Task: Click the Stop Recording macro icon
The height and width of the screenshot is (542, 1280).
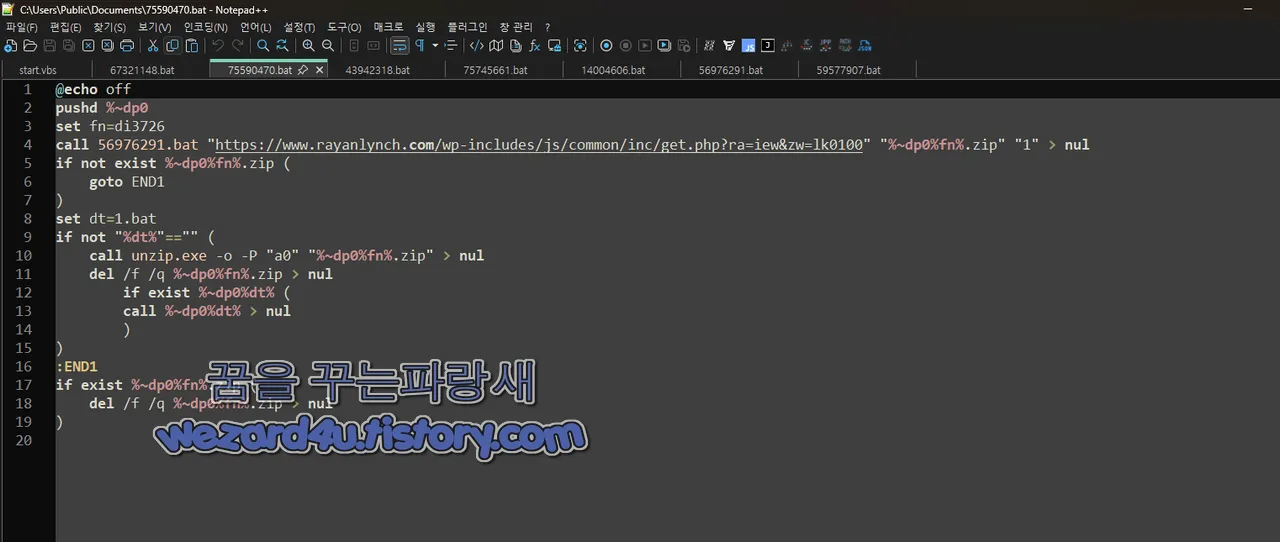Action: 626,46
